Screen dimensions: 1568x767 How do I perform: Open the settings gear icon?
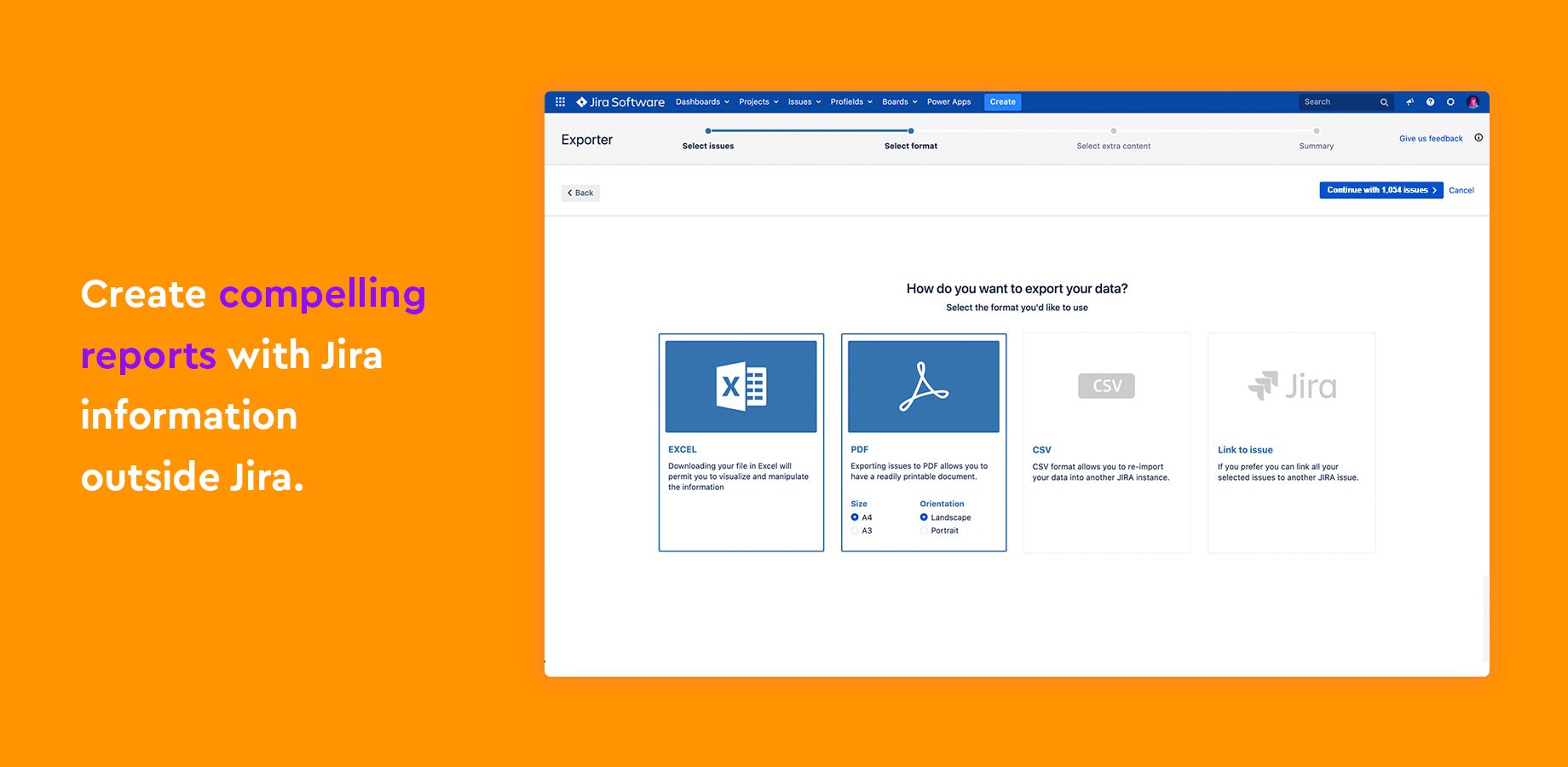point(1450,101)
